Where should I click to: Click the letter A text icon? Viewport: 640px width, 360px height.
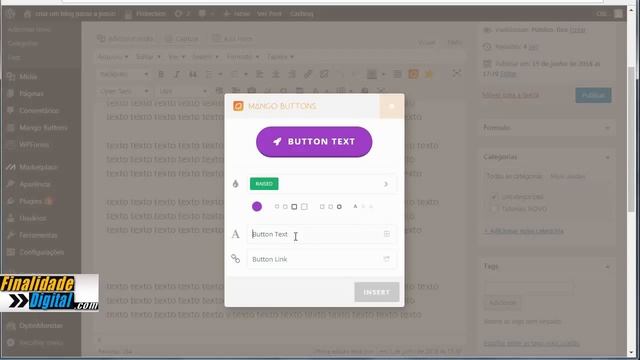pyautogui.click(x=236, y=234)
